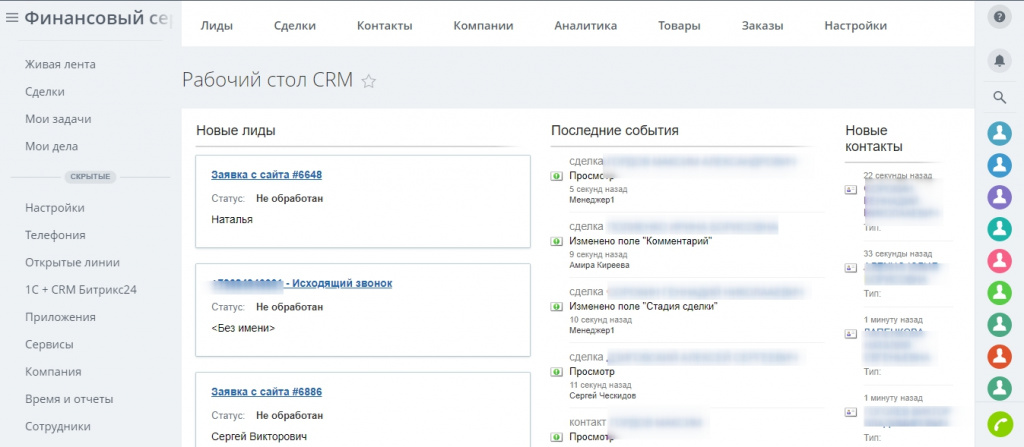Open notifications bell icon
Screen dimensions: 1024x447
pos(999,60)
